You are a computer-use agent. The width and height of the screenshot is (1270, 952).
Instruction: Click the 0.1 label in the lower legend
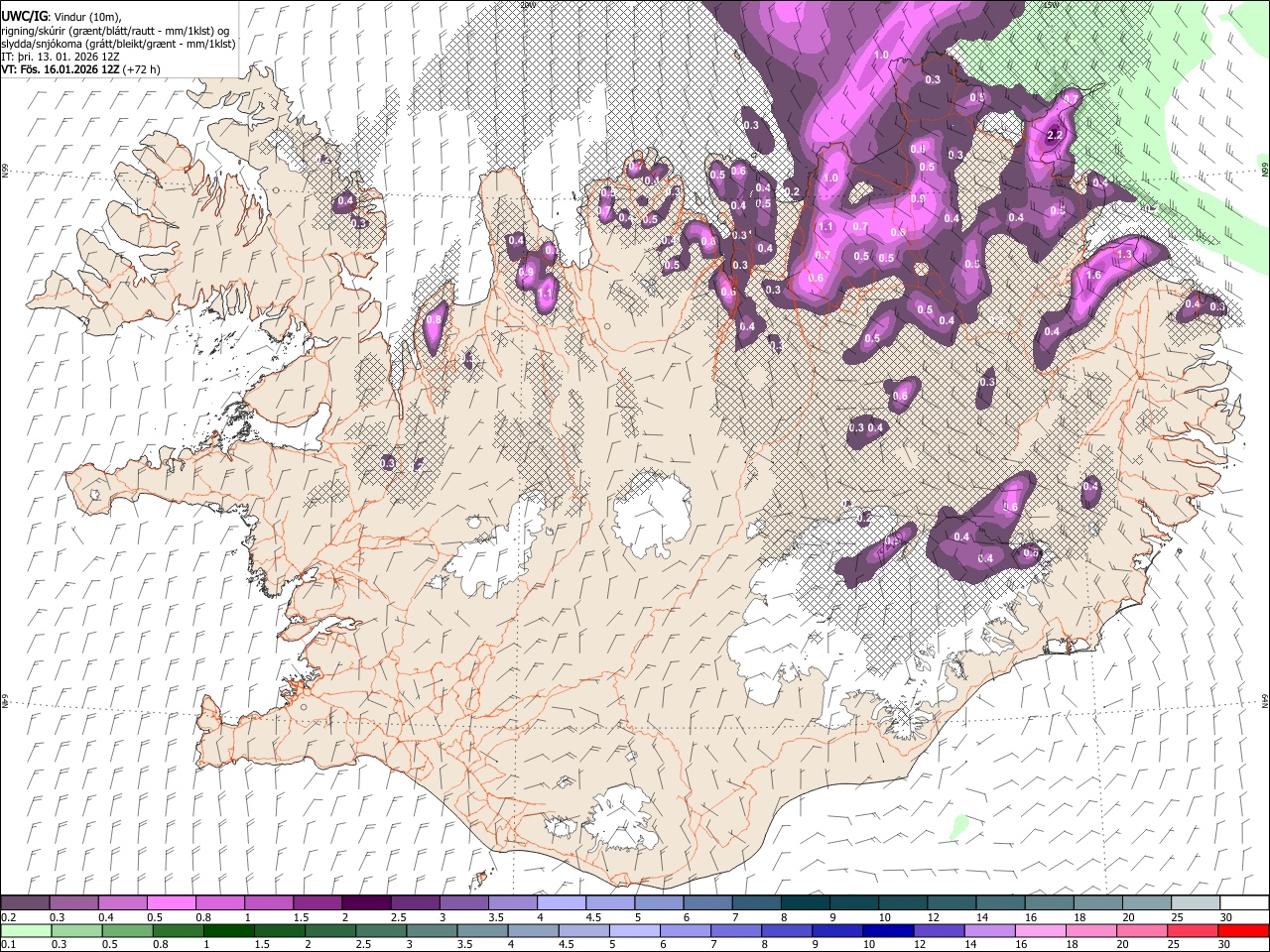click(9, 945)
